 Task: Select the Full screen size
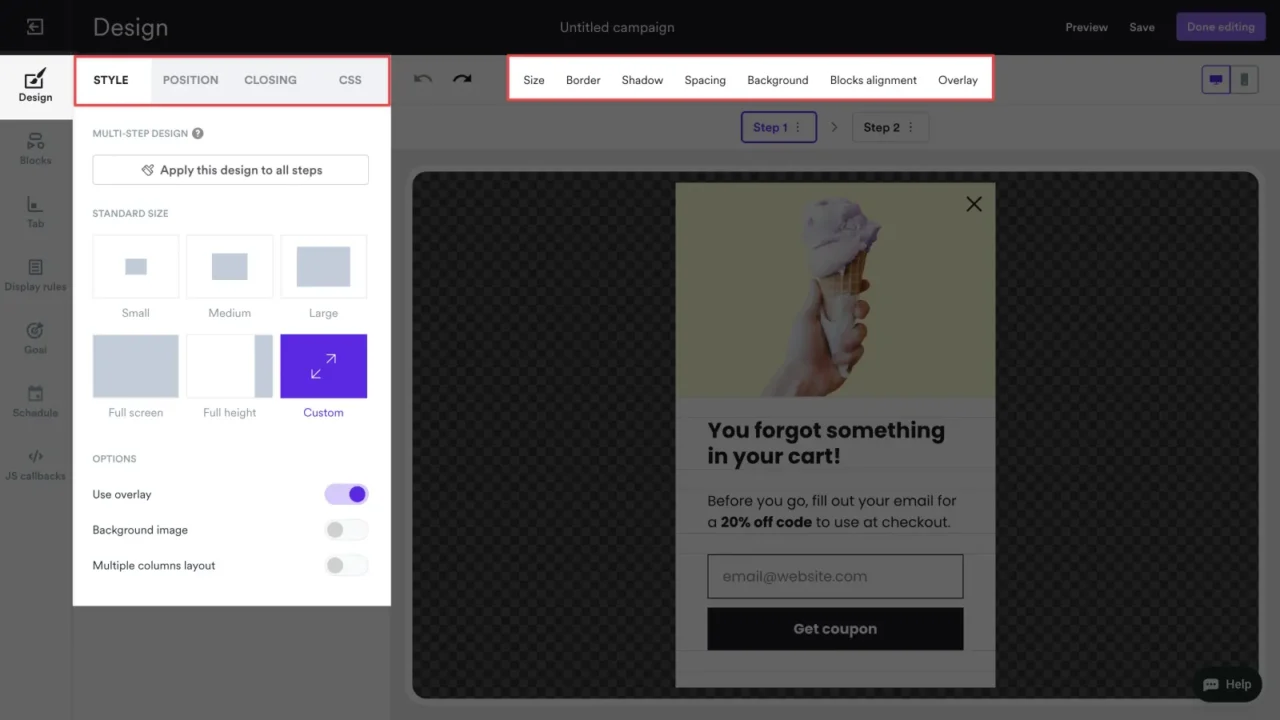pos(136,366)
